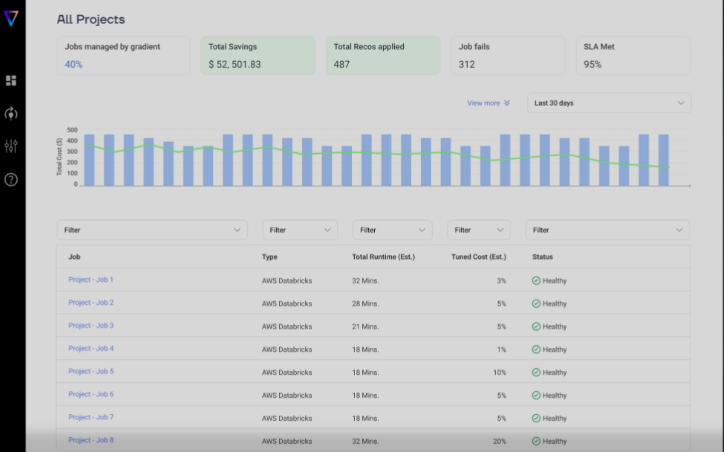Click the Healthy check icon for Project - Job 4
Screen dimensions: 724x452
coord(536,349)
